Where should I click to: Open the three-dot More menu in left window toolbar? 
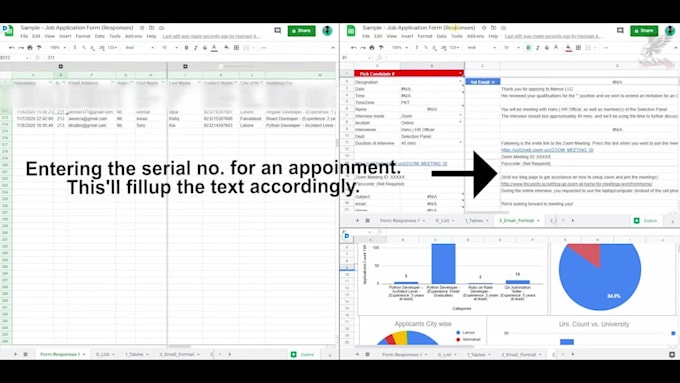pos(264,47)
